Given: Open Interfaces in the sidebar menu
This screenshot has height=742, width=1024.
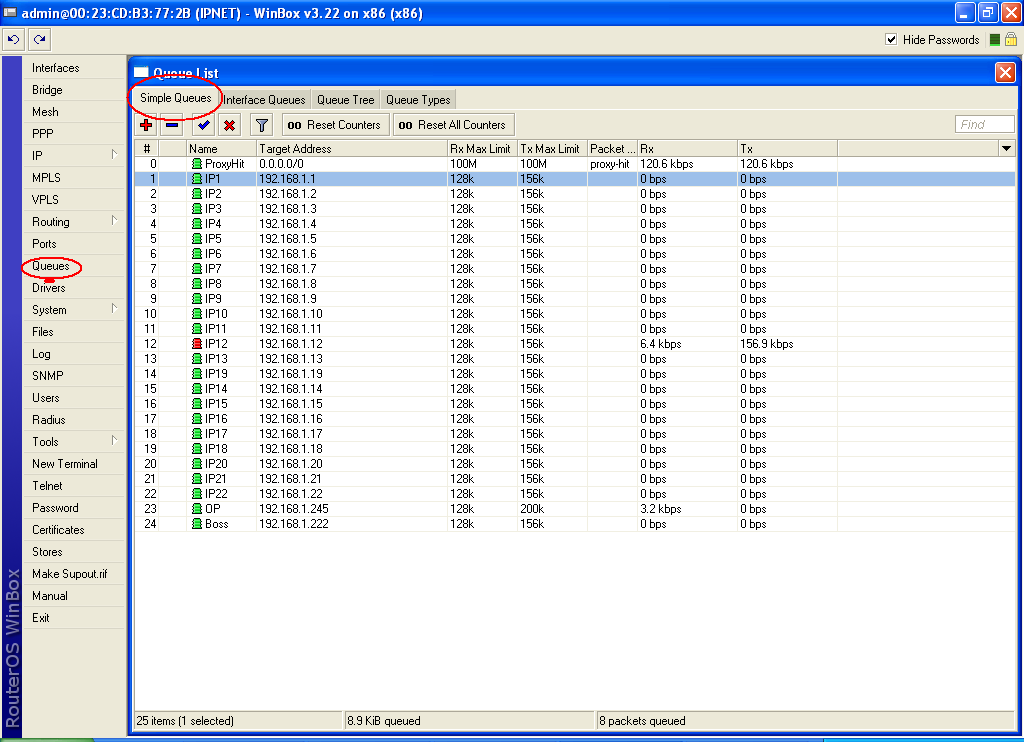Looking at the screenshot, I should tap(56, 68).
